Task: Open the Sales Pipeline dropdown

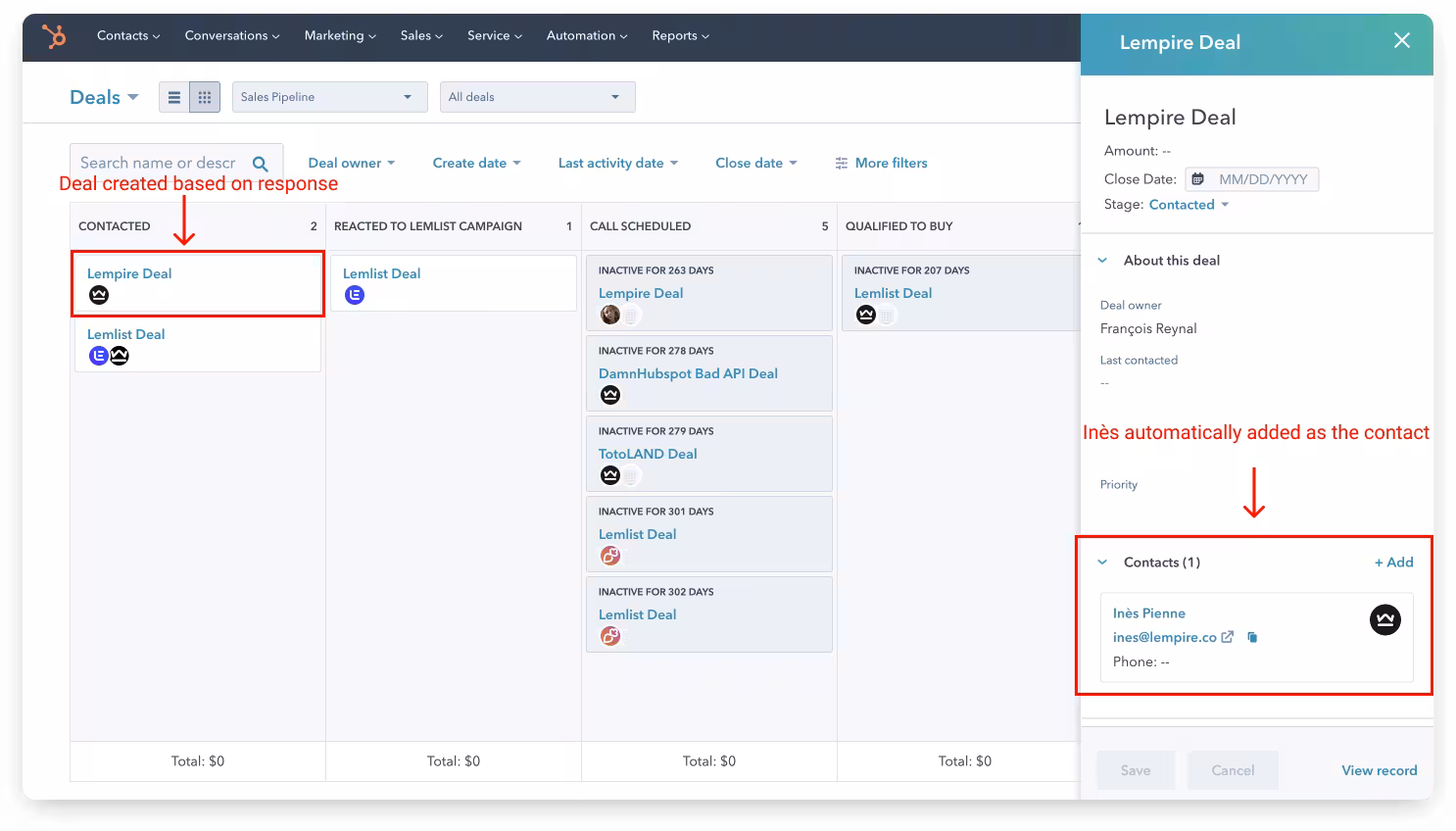Action: pyautogui.click(x=329, y=97)
